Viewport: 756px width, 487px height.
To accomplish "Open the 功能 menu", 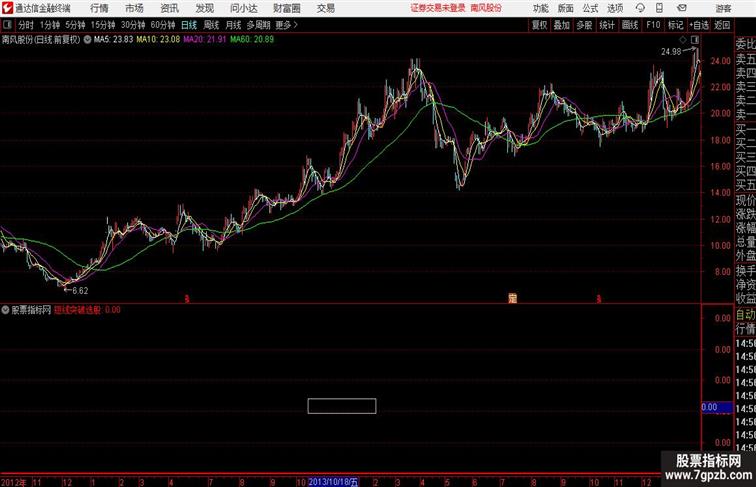I will pyautogui.click(x=541, y=8).
